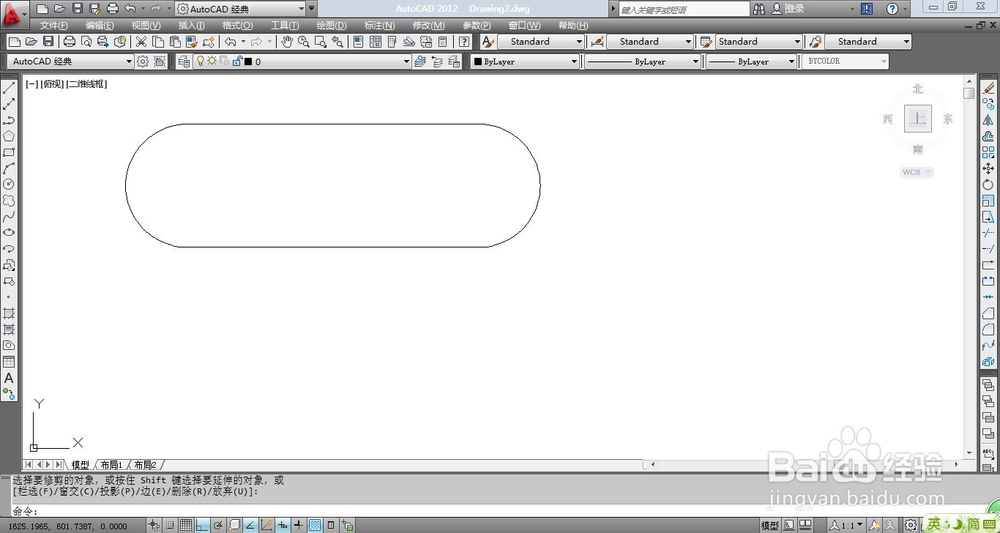This screenshot has height=533, width=1000.
Task: Select the Erase tool in modify toolbar
Action: click(x=988, y=88)
